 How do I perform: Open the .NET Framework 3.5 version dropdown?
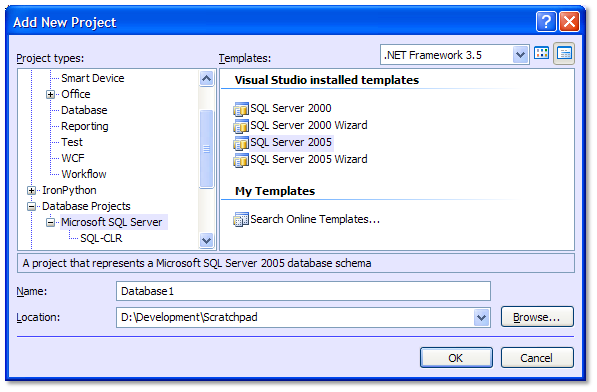tap(520, 55)
